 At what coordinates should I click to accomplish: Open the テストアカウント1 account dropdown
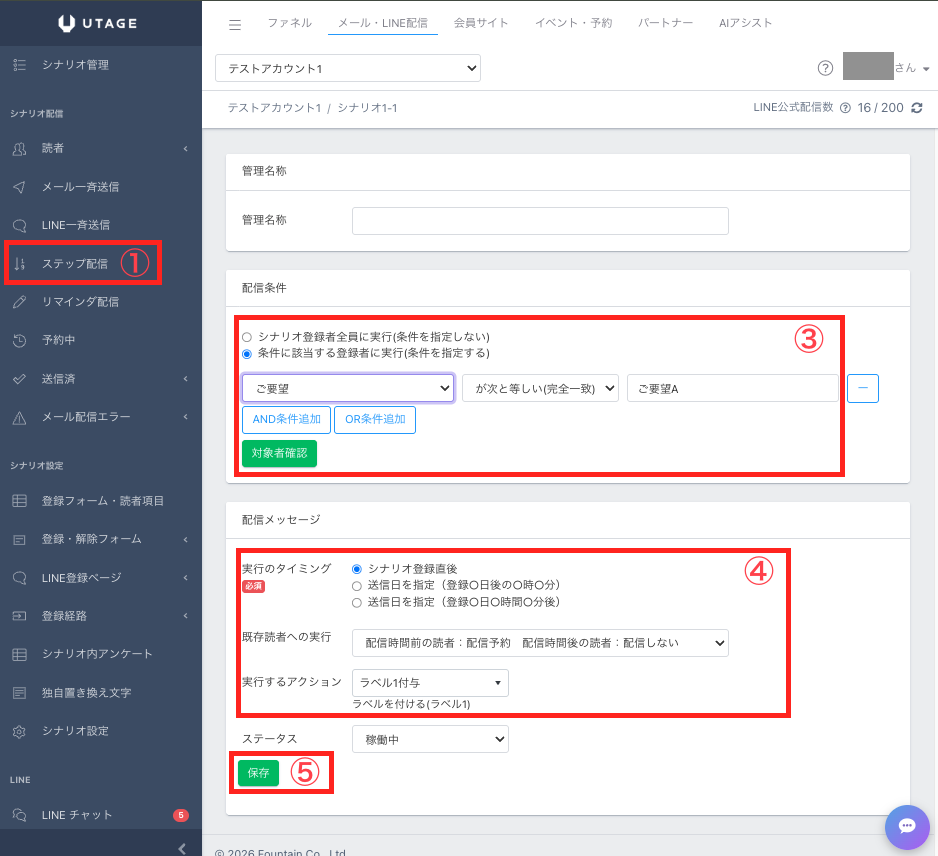348,68
